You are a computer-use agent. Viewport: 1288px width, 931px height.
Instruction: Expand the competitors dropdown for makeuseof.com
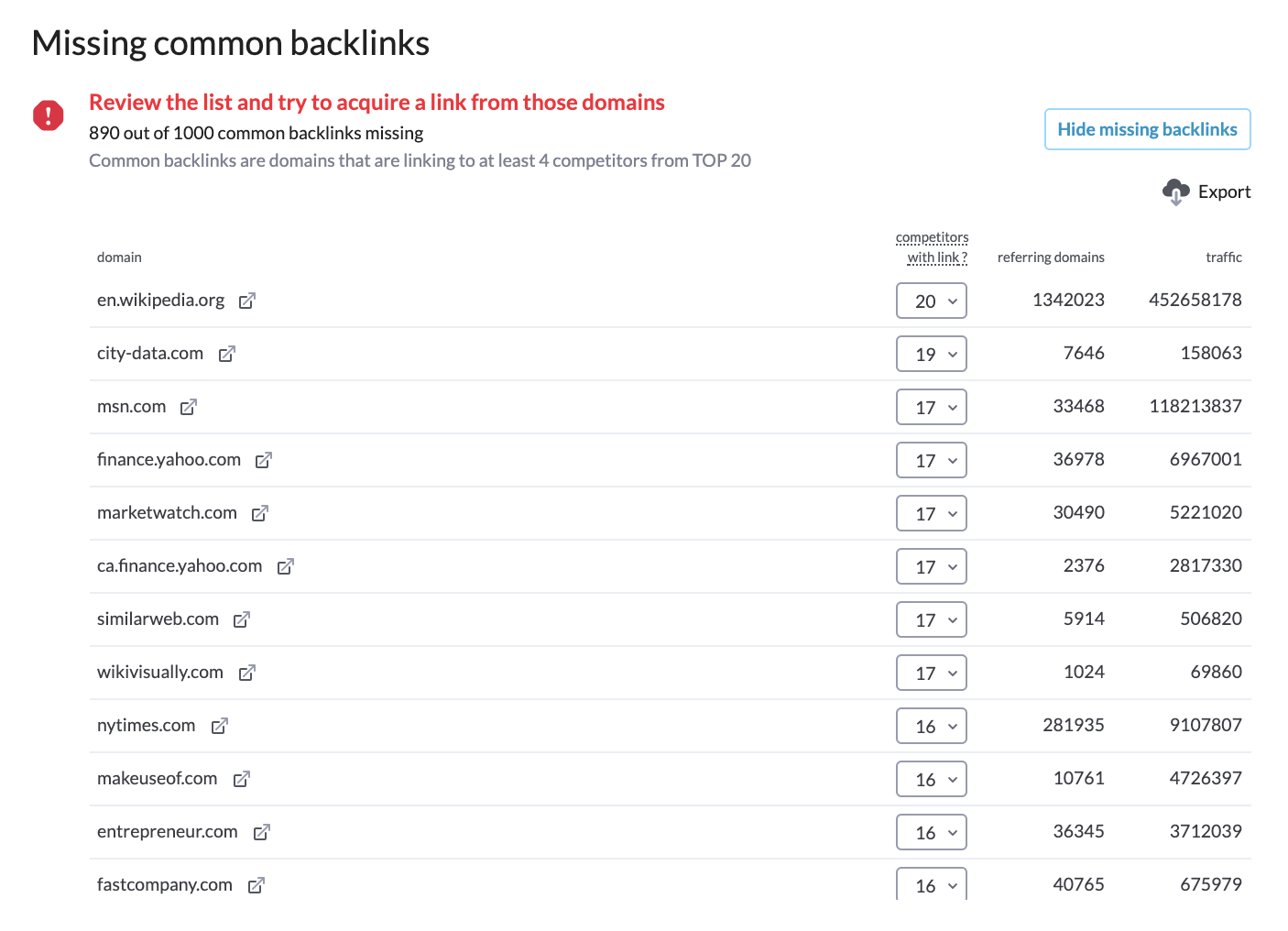[x=932, y=779]
